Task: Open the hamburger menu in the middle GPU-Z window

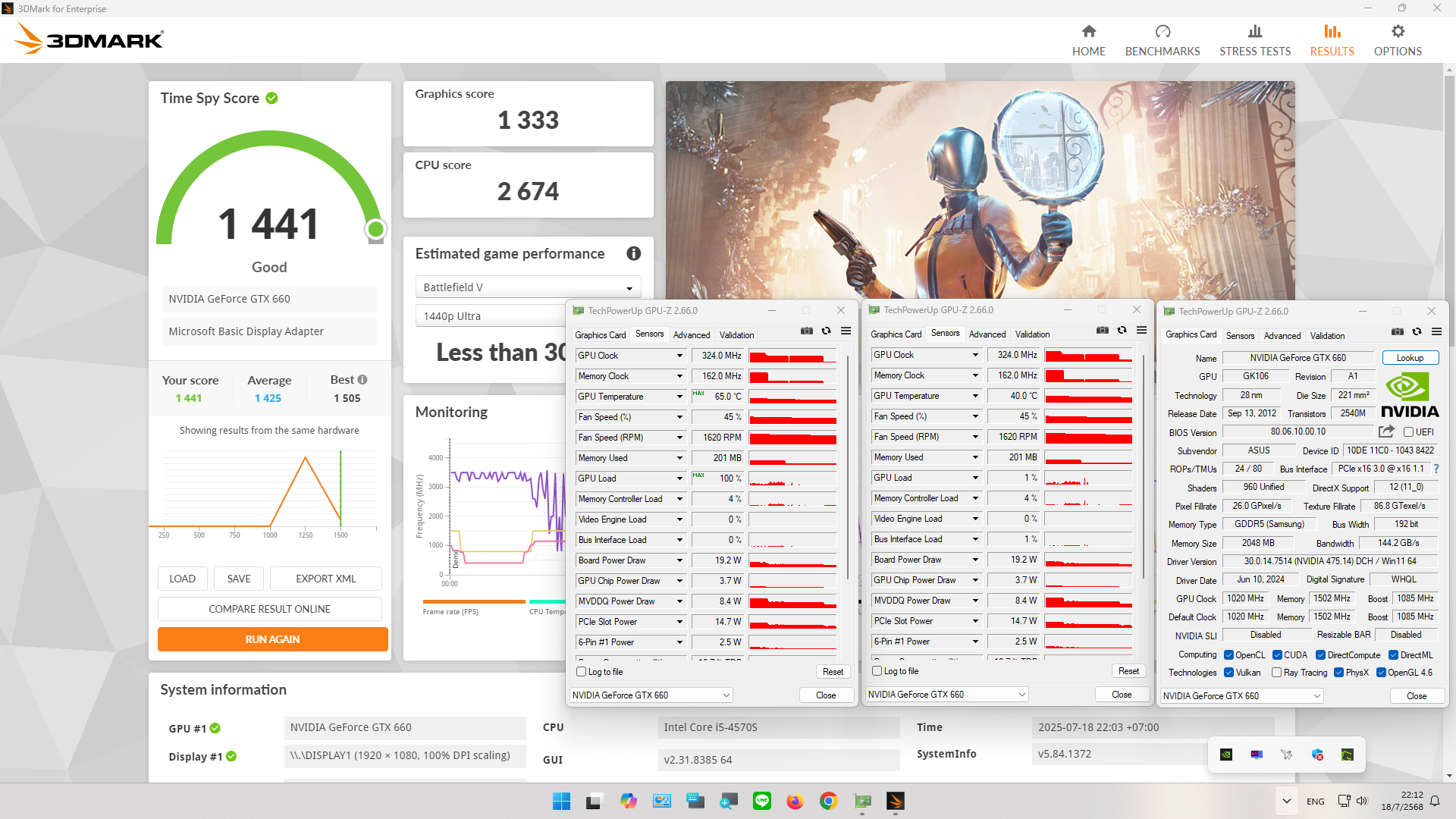Action: [x=1141, y=331]
